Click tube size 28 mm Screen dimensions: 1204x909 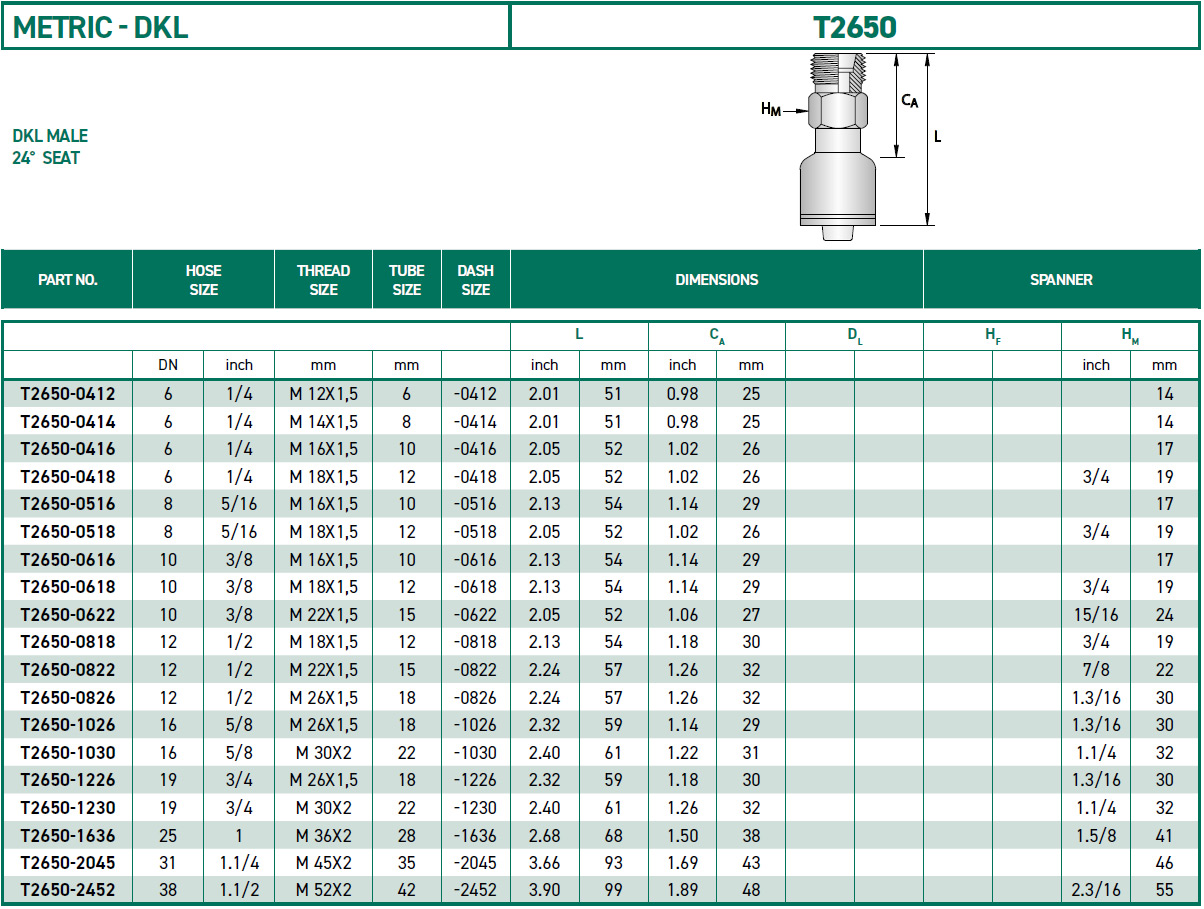point(406,835)
